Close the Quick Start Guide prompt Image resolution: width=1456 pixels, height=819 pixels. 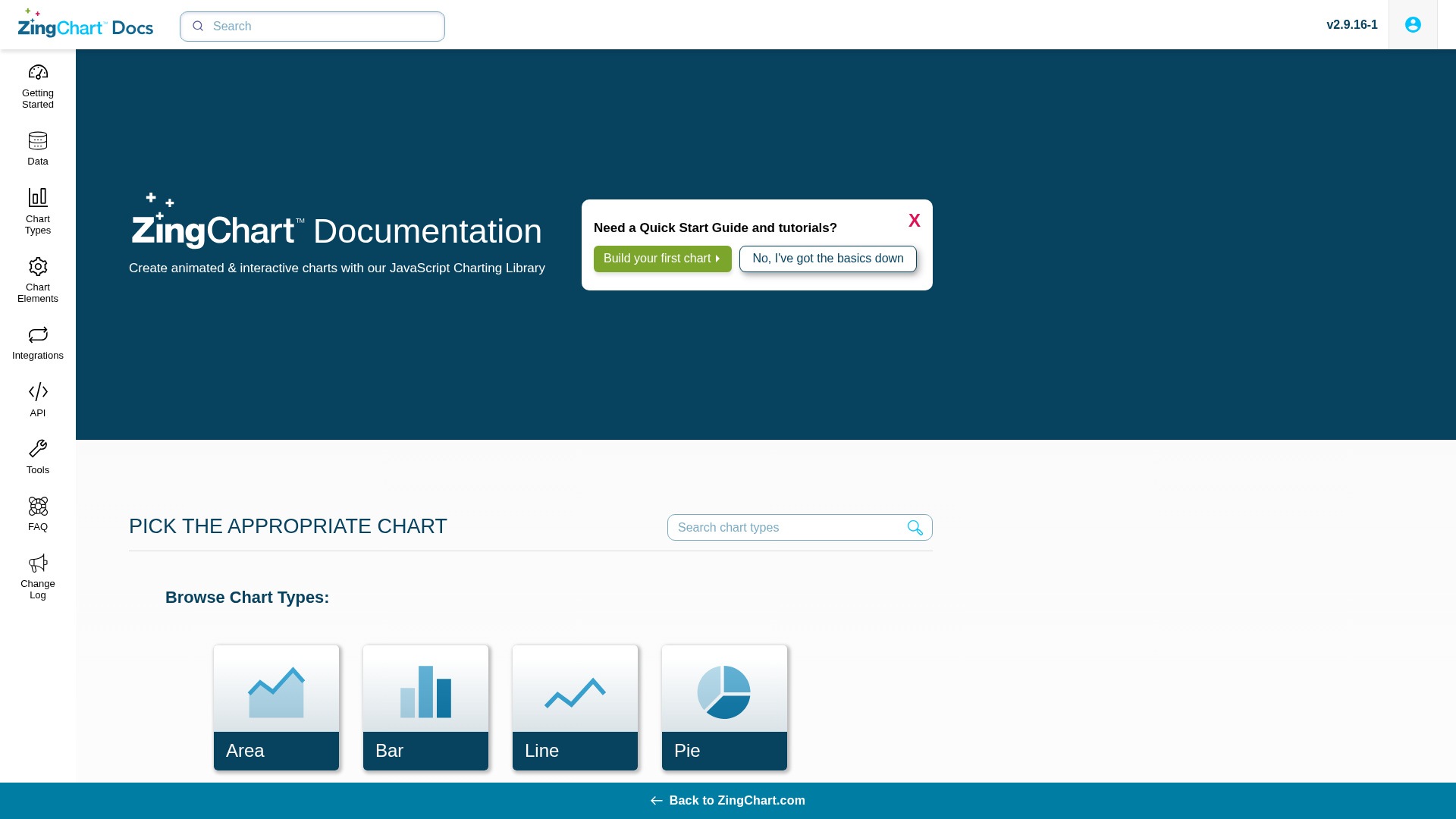pos(915,220)
